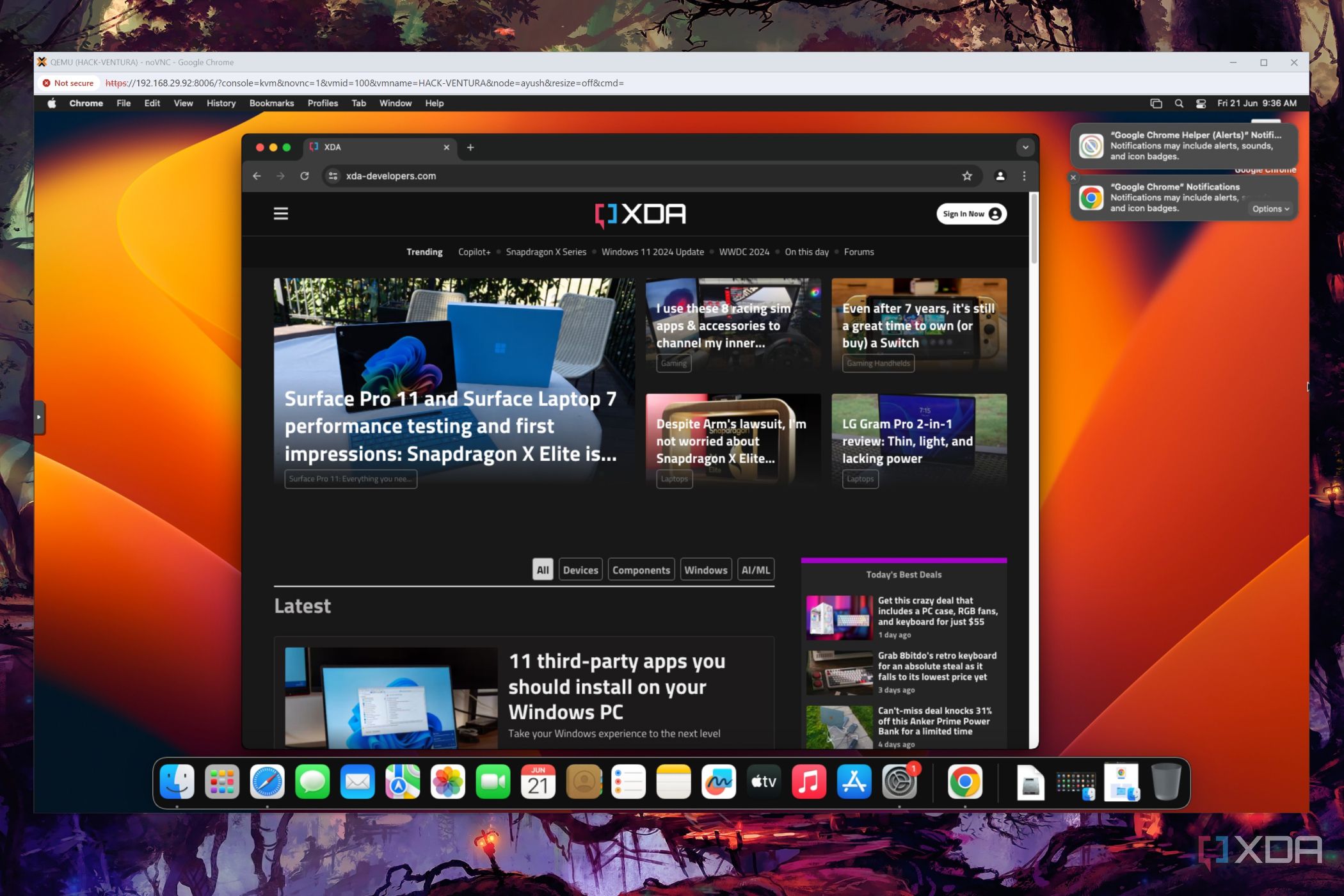Dismiss the Google Chrome notification
This screenshot has height=896, width=1344.
[1073, 177]
